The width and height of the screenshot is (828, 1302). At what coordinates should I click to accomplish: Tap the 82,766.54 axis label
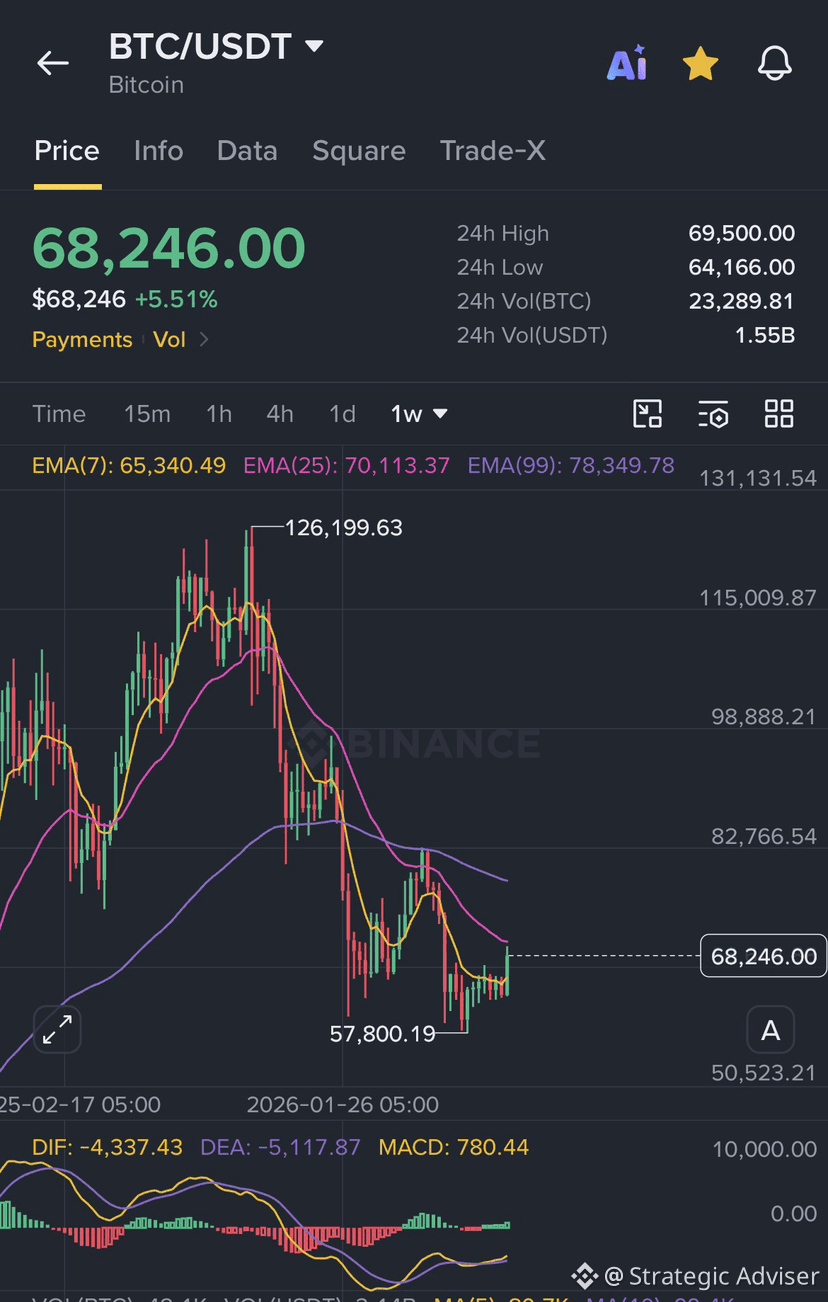coord(764,836)
